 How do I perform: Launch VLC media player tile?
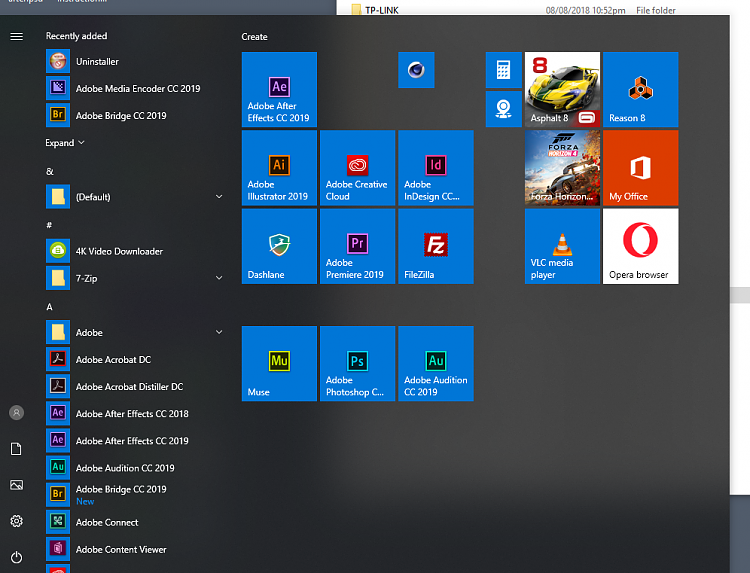pos(562,246)
